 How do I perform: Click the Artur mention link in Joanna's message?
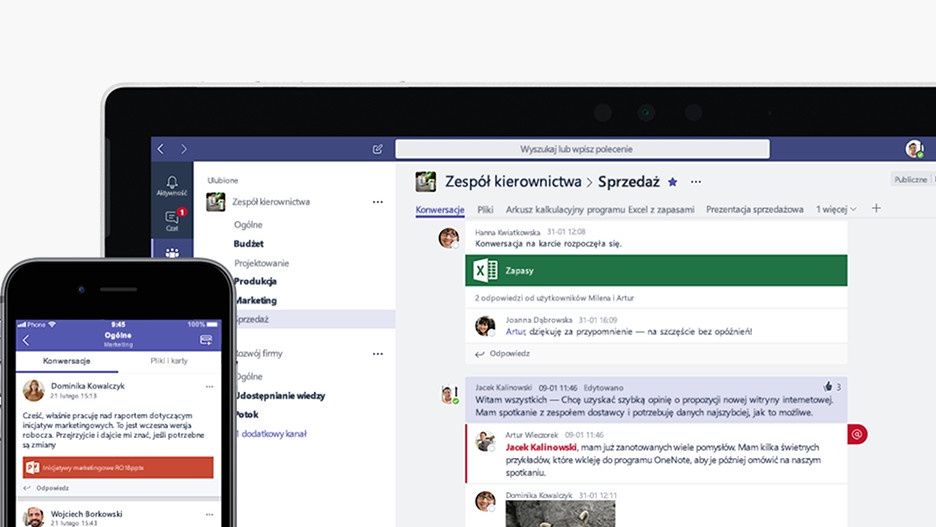click(516, 331)
